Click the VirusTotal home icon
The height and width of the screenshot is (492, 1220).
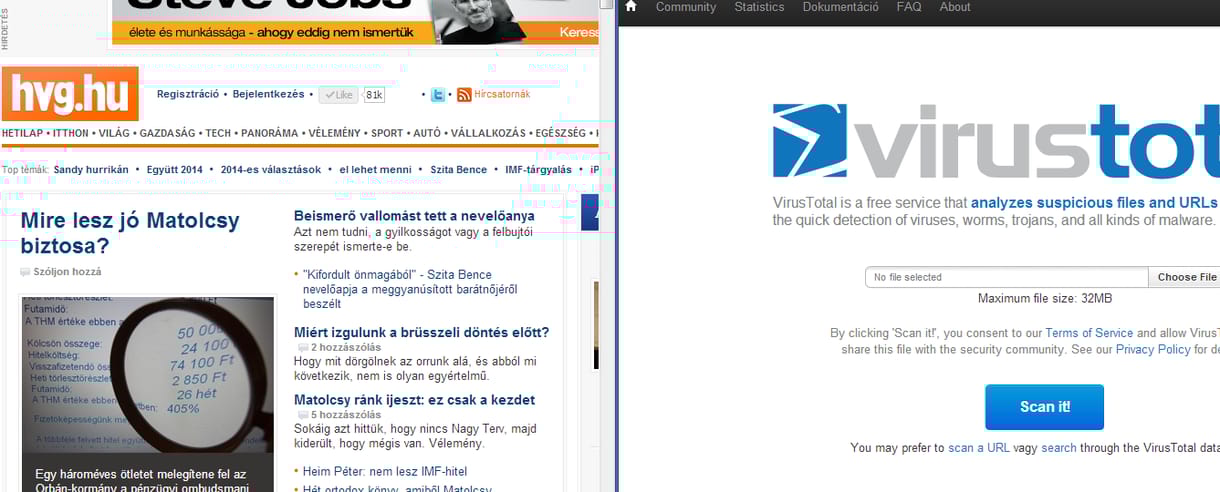click(631, 7)
